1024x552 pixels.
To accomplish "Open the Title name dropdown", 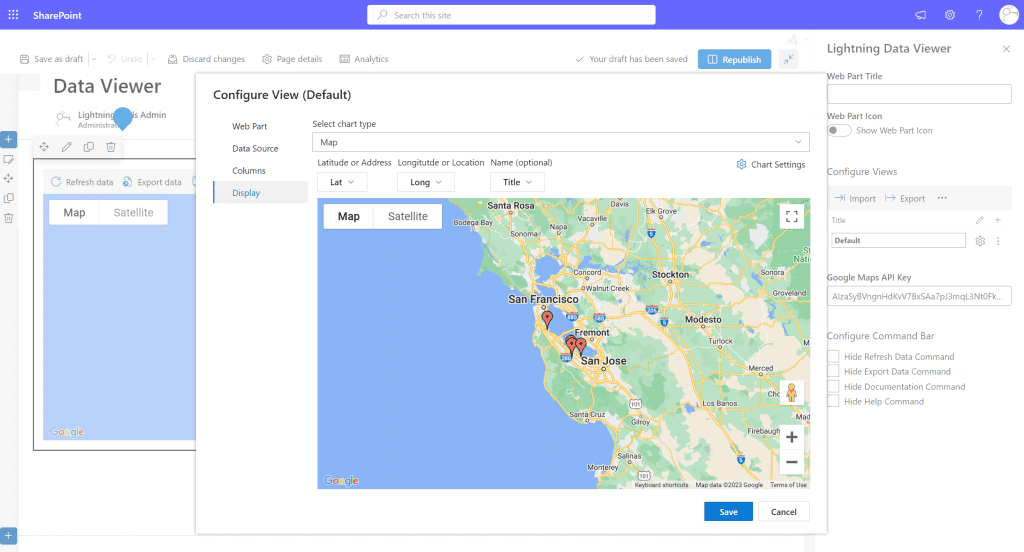I will 517,182.
